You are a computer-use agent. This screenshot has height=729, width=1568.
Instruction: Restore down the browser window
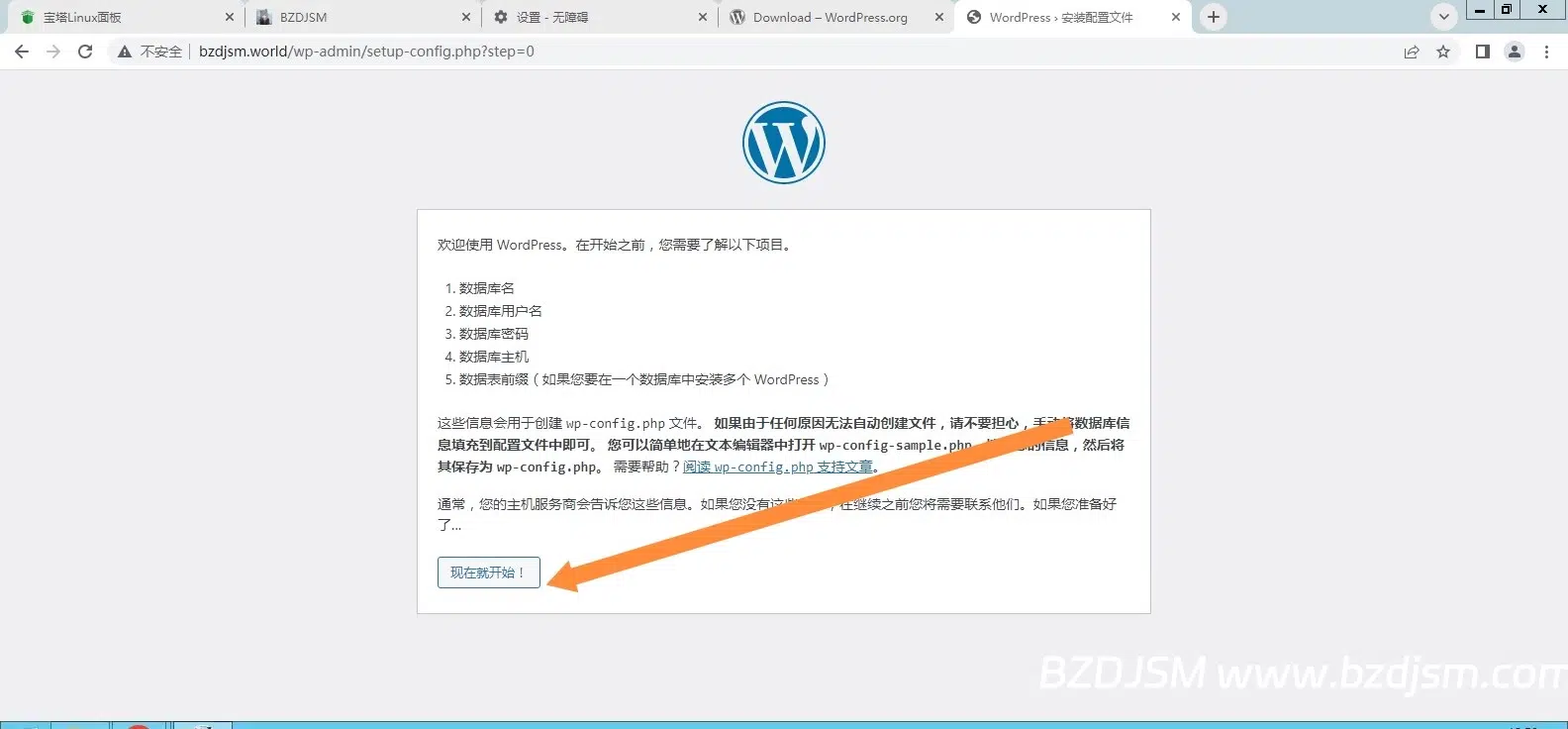pos(1507,9)
